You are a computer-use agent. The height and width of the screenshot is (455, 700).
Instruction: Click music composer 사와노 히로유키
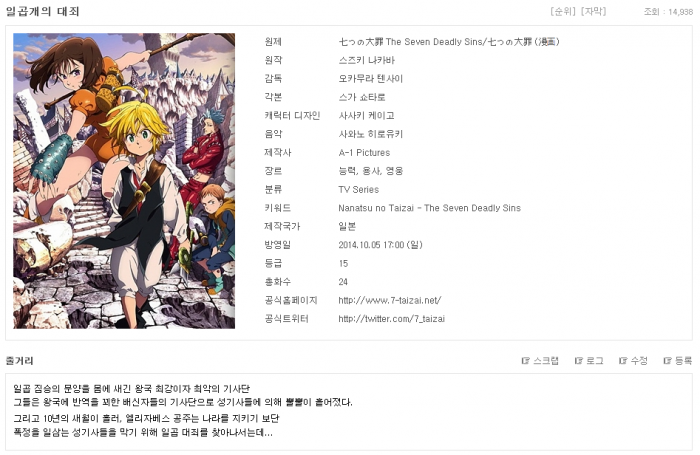[x=371, y=134]
